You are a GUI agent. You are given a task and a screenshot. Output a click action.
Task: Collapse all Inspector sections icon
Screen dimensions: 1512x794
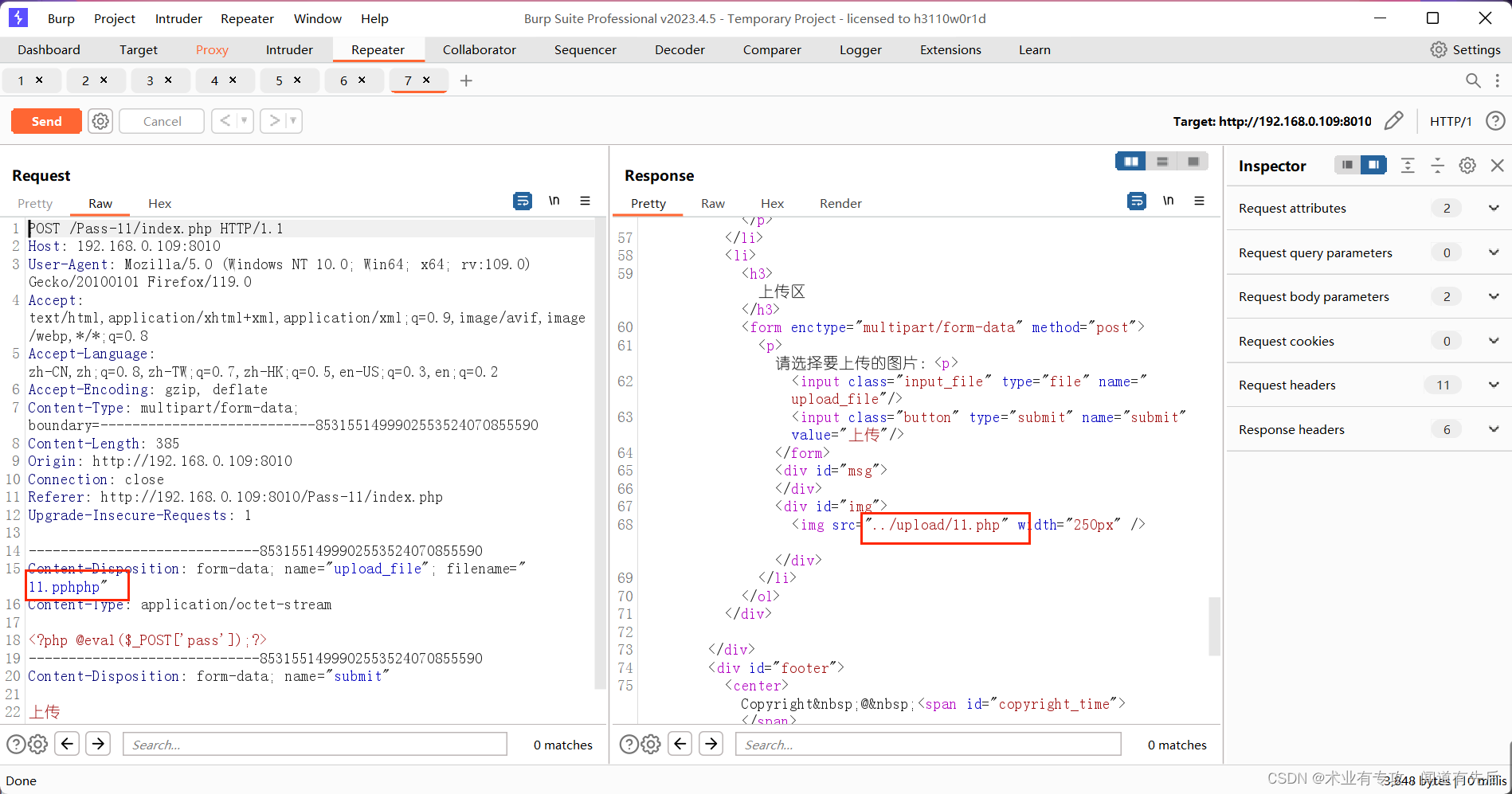(1437, 165)
